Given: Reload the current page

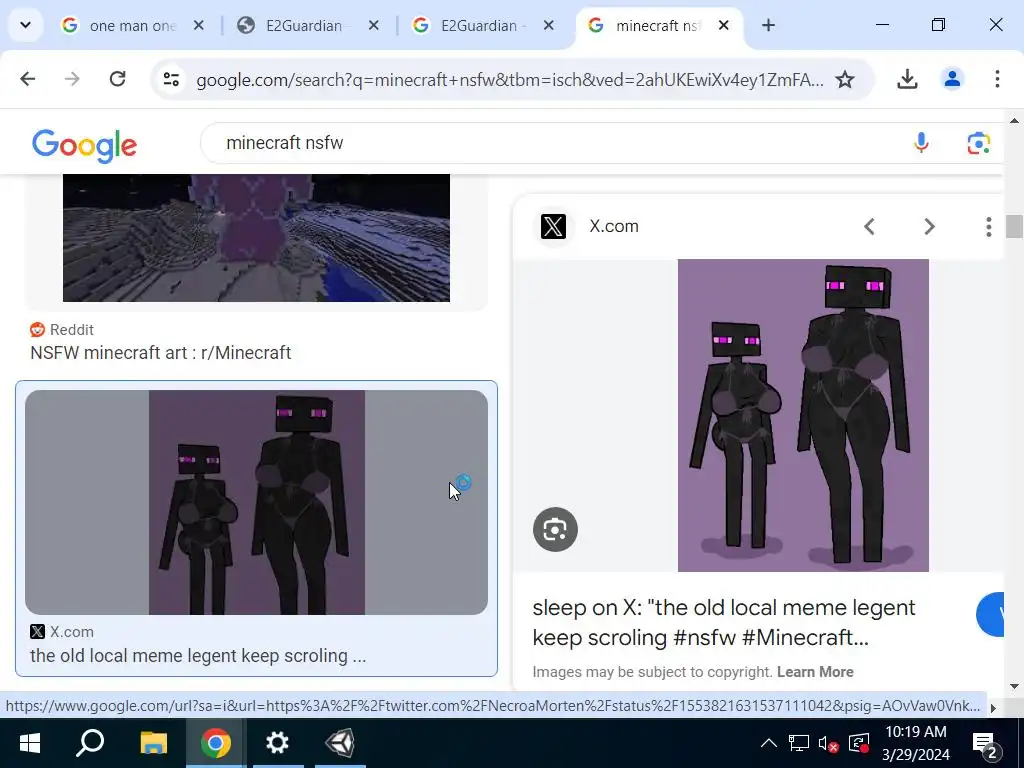Looking at the screenshot, I should pyautogui.click(x=118, y=79).
